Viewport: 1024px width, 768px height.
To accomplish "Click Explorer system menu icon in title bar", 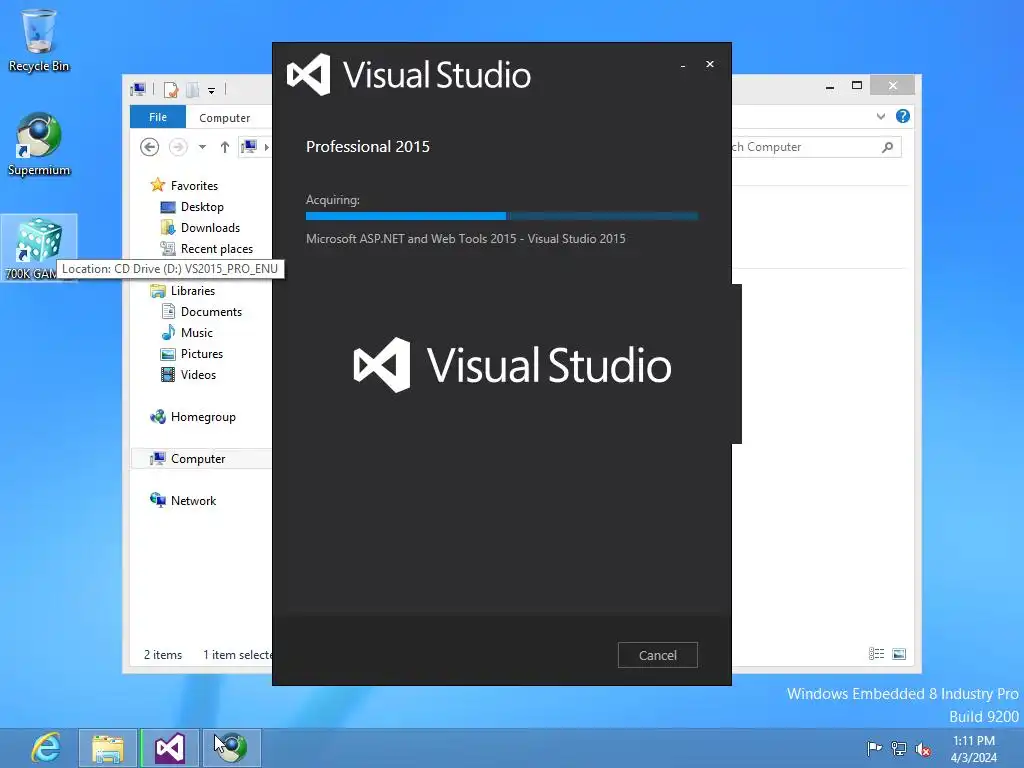I will [138, 89].
